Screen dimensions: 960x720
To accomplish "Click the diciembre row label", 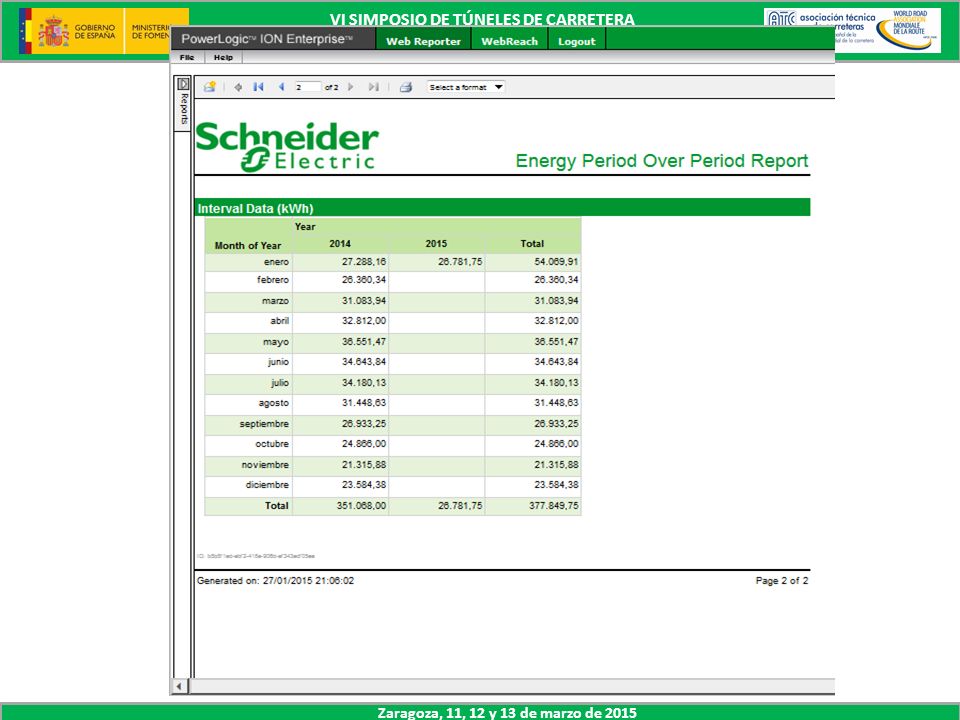I will tap(267, 485).
